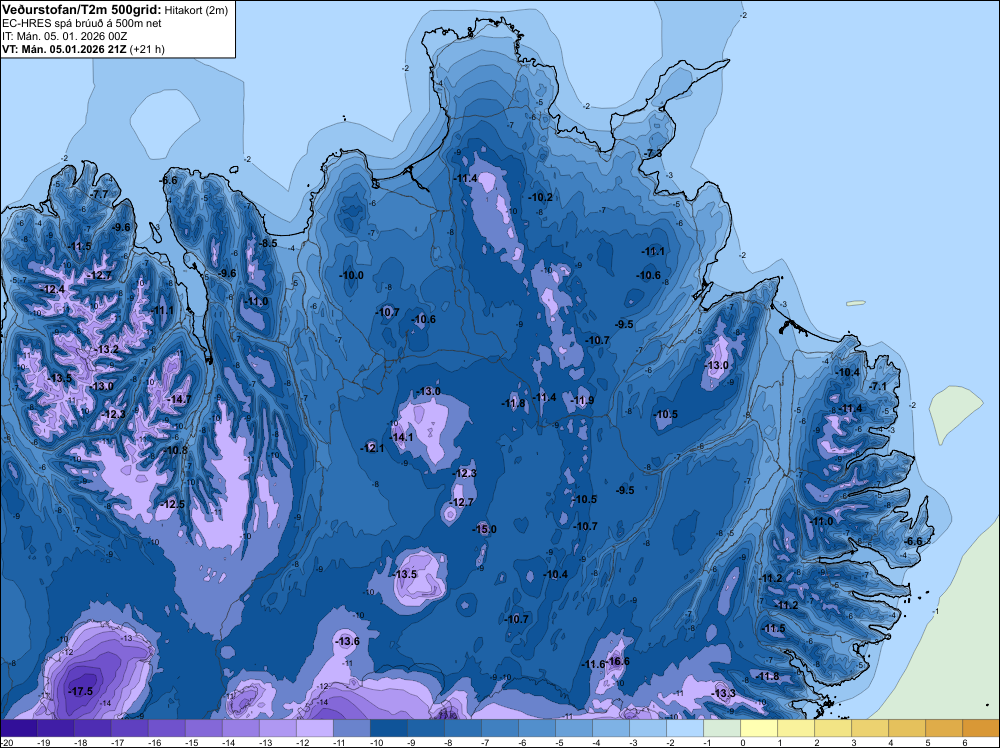Screen dimensions: 1000x748
Task: Select the -6 swatch in the color legend
Action: (537, 728)
